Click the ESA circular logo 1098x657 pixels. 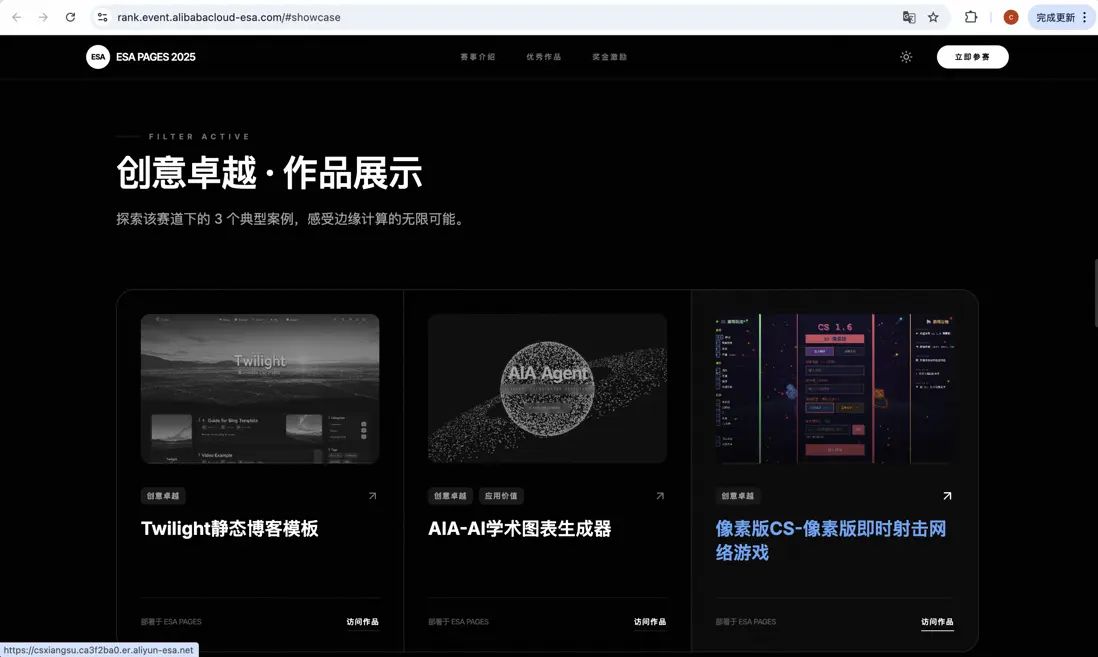[98, 57]
